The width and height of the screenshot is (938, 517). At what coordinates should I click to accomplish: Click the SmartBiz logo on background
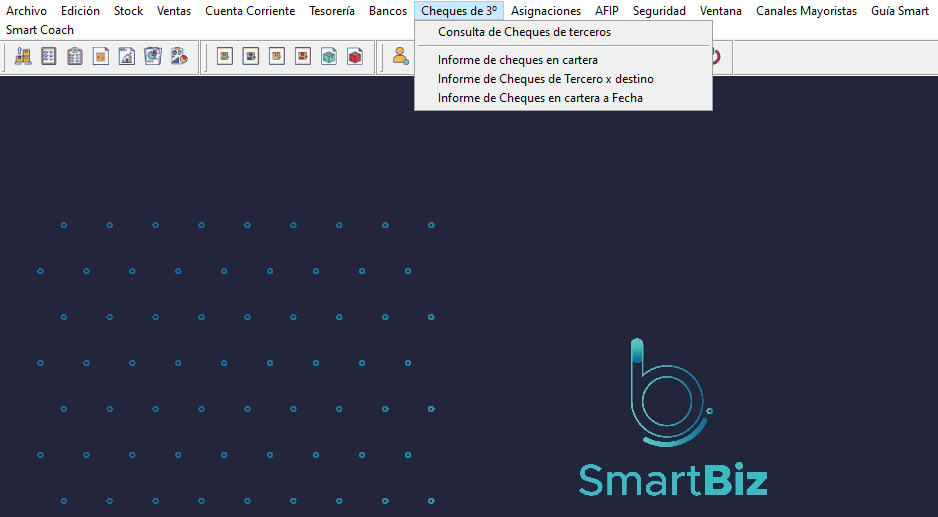click(x=672, y=420)
